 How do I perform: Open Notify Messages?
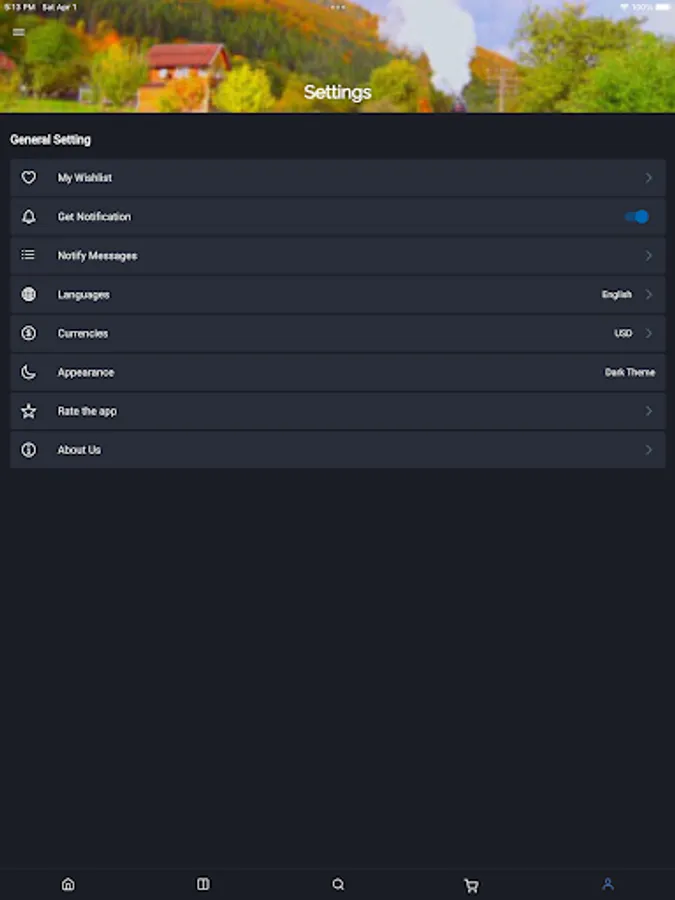[x=97, y=256]
